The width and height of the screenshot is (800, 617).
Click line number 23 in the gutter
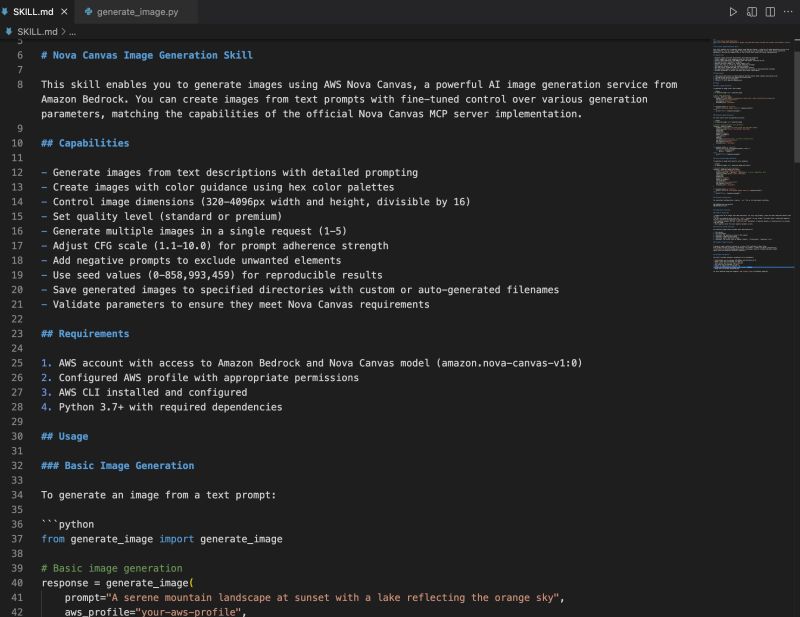(17, 334)
